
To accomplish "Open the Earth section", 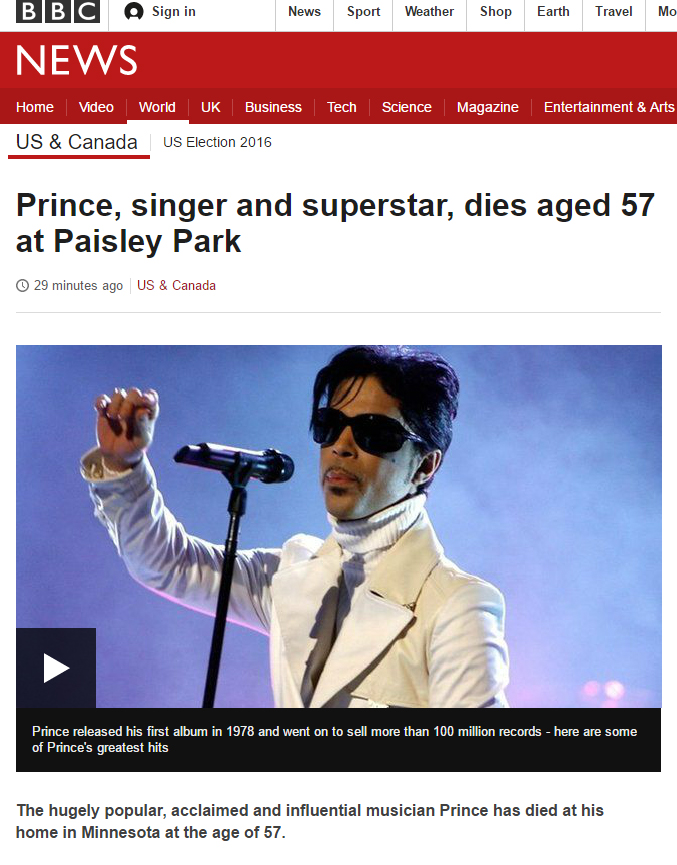I will (x=553, y=12).
